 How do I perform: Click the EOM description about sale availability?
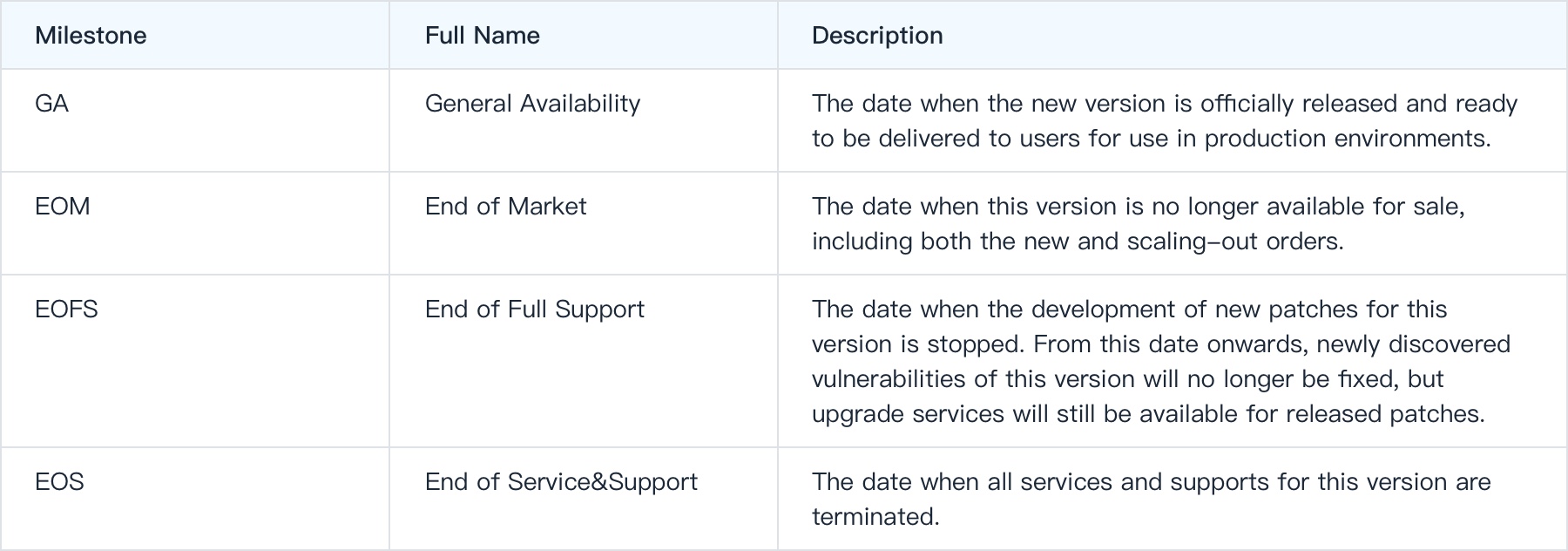pyautogui.click(x=1139, y=224)
